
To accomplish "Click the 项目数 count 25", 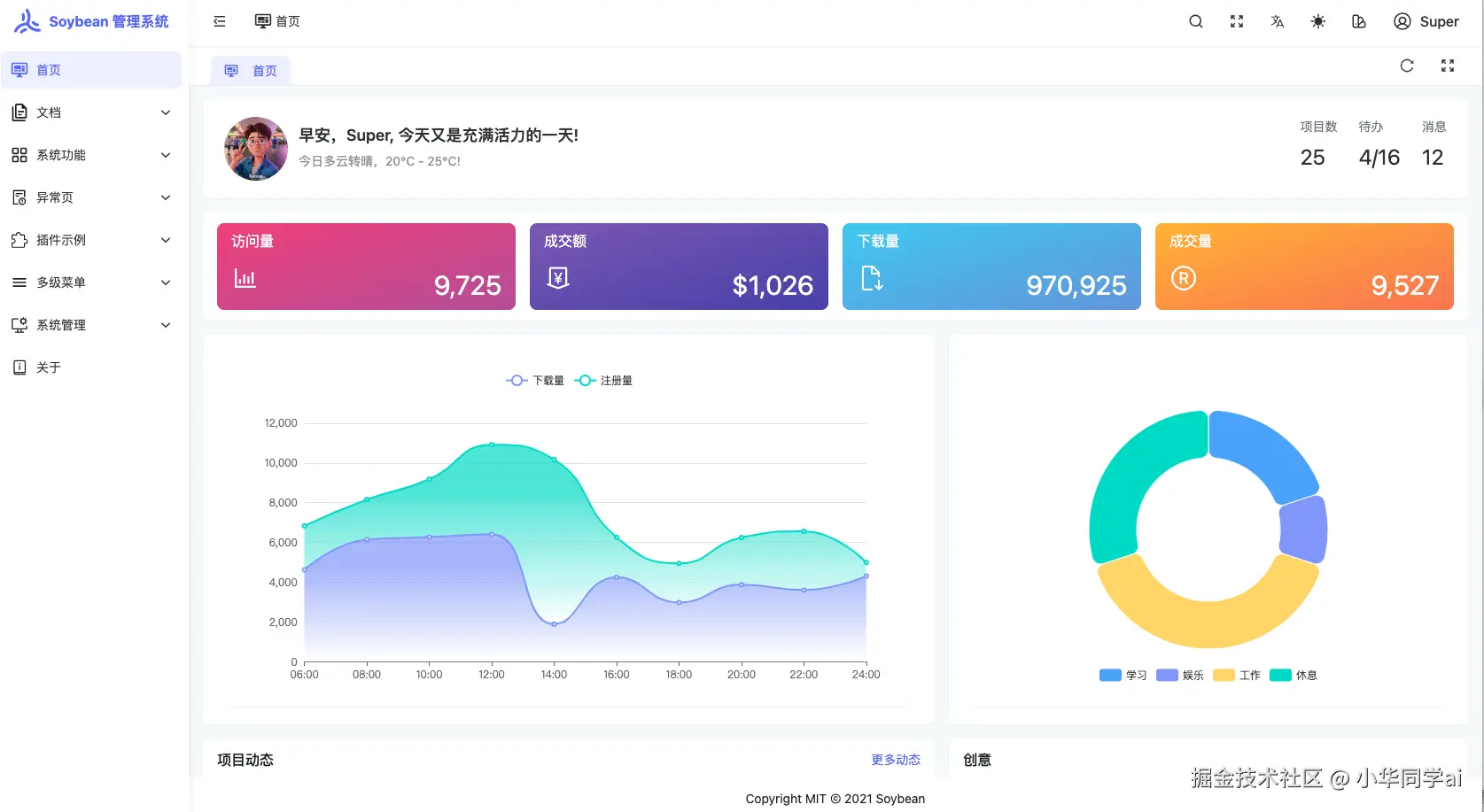I will [x=1312, y=158].
